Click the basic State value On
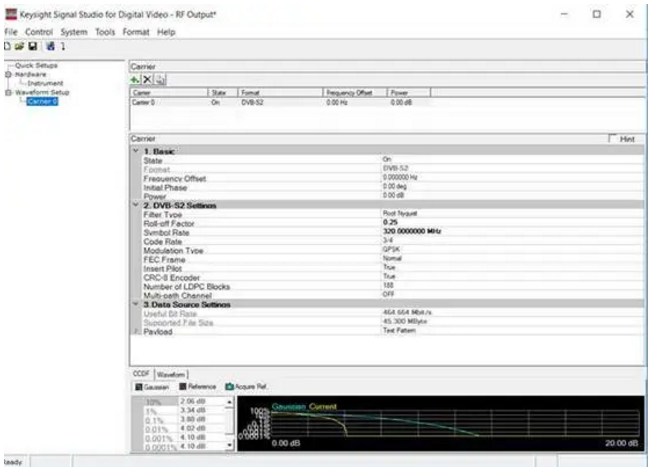 pyautogui.click(x=512, y=159)
